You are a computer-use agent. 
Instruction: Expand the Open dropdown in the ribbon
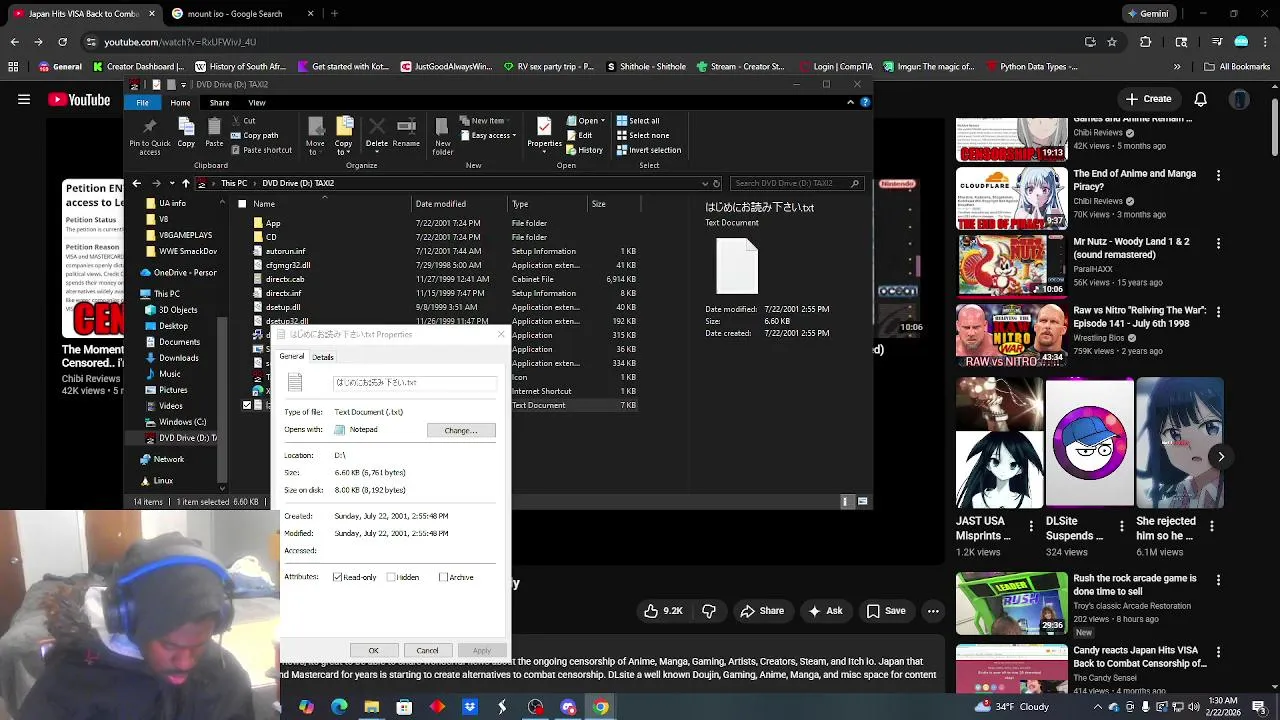click(x=585, y=121)
